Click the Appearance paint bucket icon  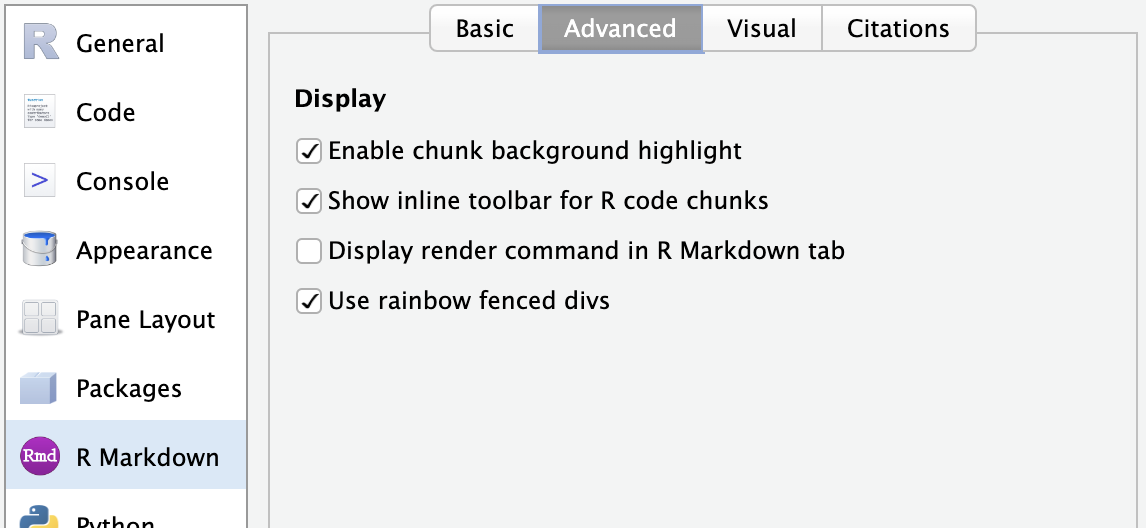click(x=39, y=249)
